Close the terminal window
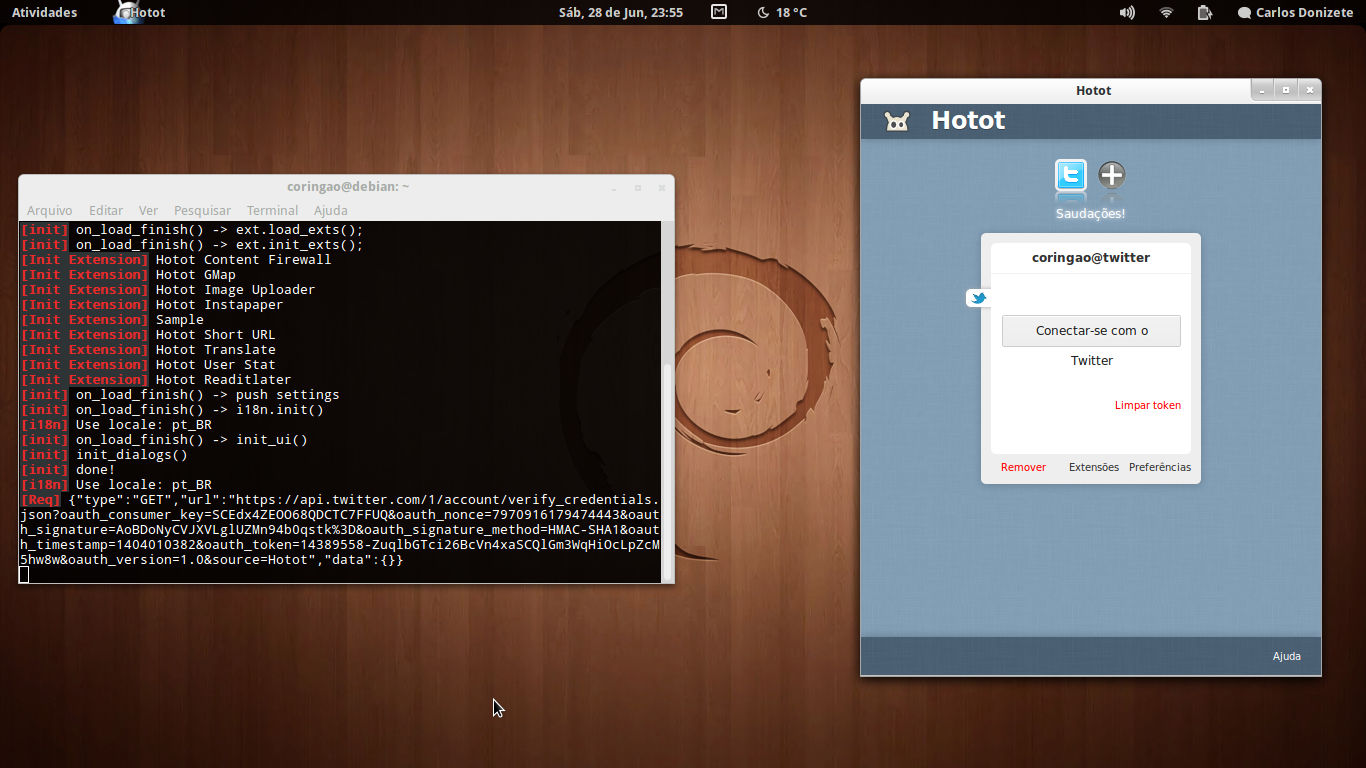The image size is (1366, 768). pos(661,187)
